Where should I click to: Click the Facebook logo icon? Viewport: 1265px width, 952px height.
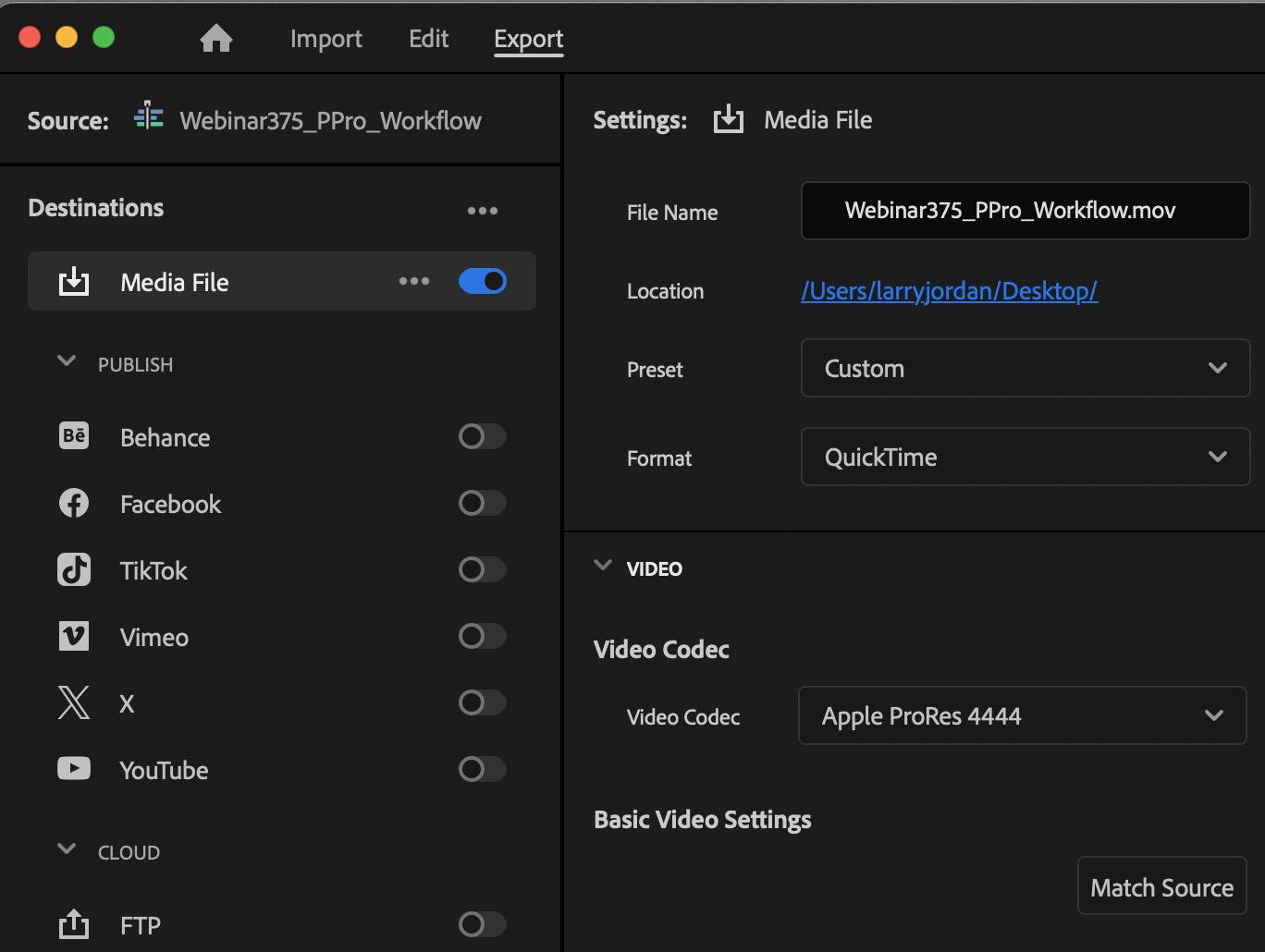click(74, 503)
